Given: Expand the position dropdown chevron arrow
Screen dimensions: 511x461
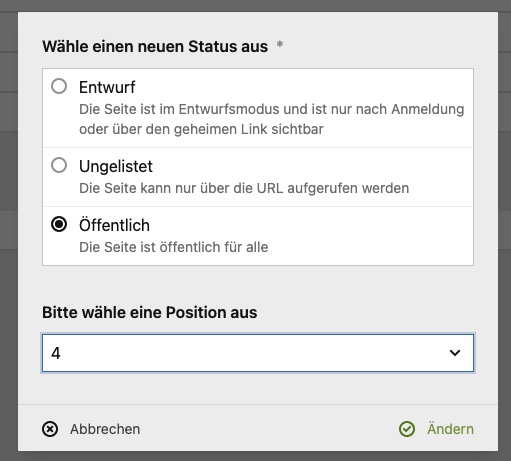Looking at the screenshot, I should [455, 353].
